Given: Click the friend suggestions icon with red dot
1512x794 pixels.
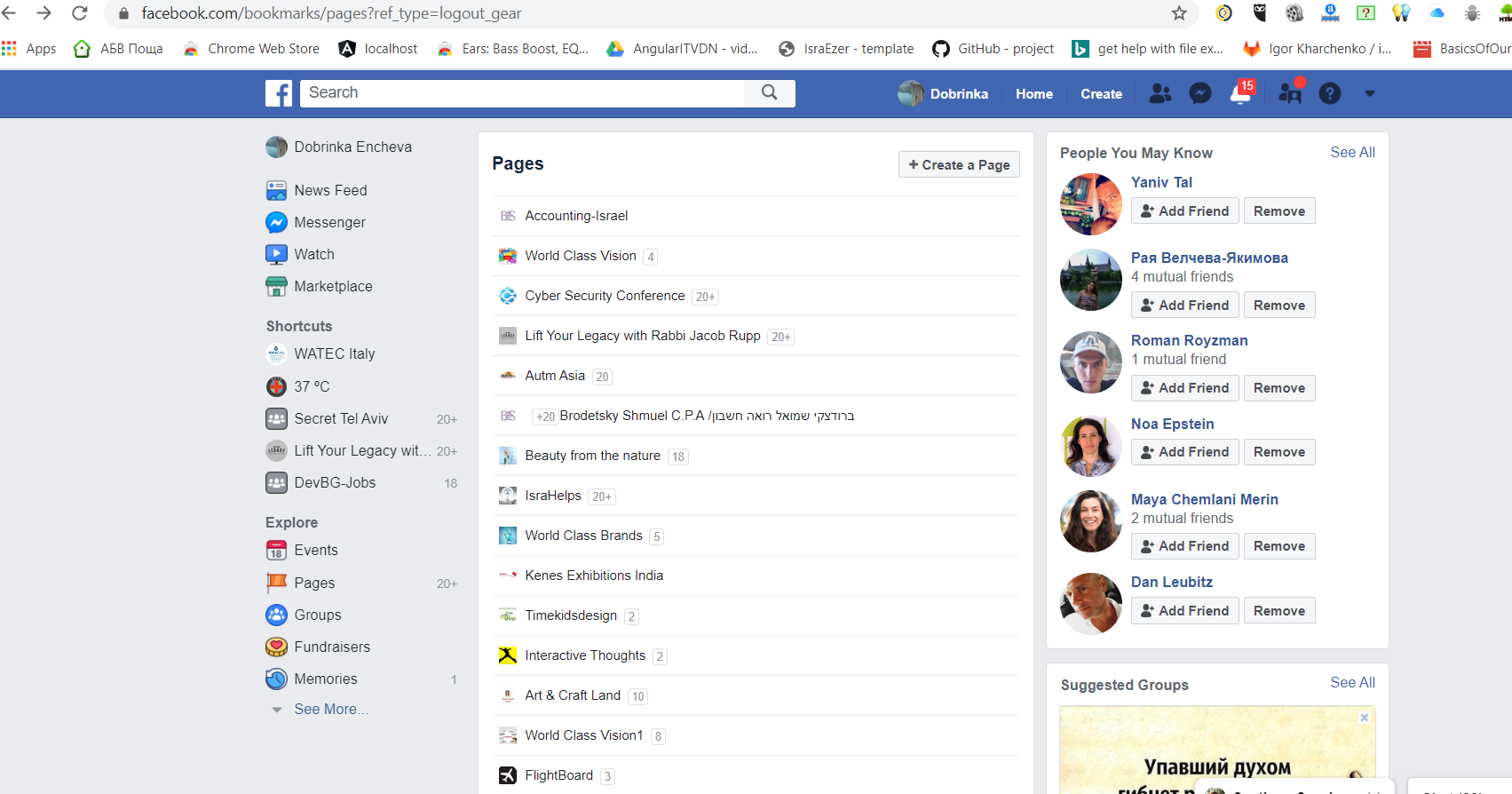Looking at the screenshot, I should click(1290, 92).
